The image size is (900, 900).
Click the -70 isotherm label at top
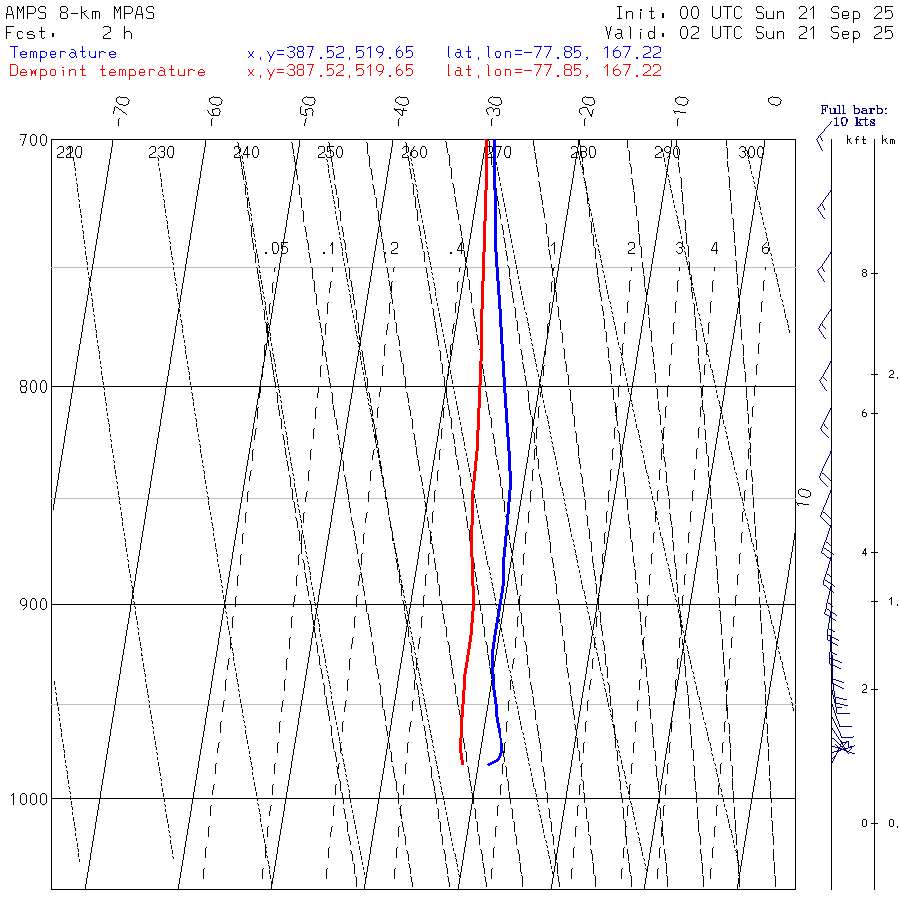pyautogui.click(x=122, y=111)
